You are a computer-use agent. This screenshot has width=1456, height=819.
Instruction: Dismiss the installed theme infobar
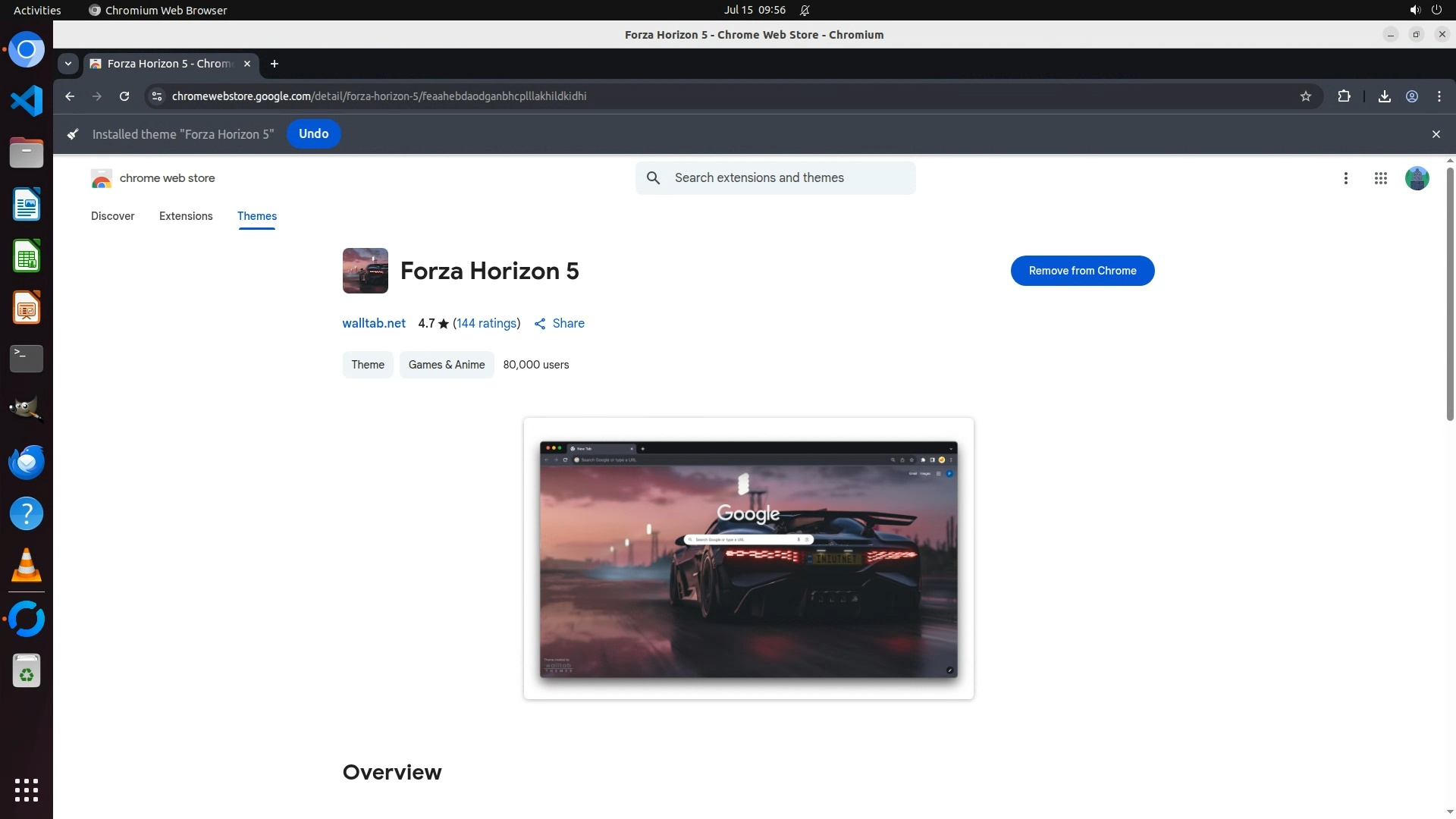[x=1436, y=134]
